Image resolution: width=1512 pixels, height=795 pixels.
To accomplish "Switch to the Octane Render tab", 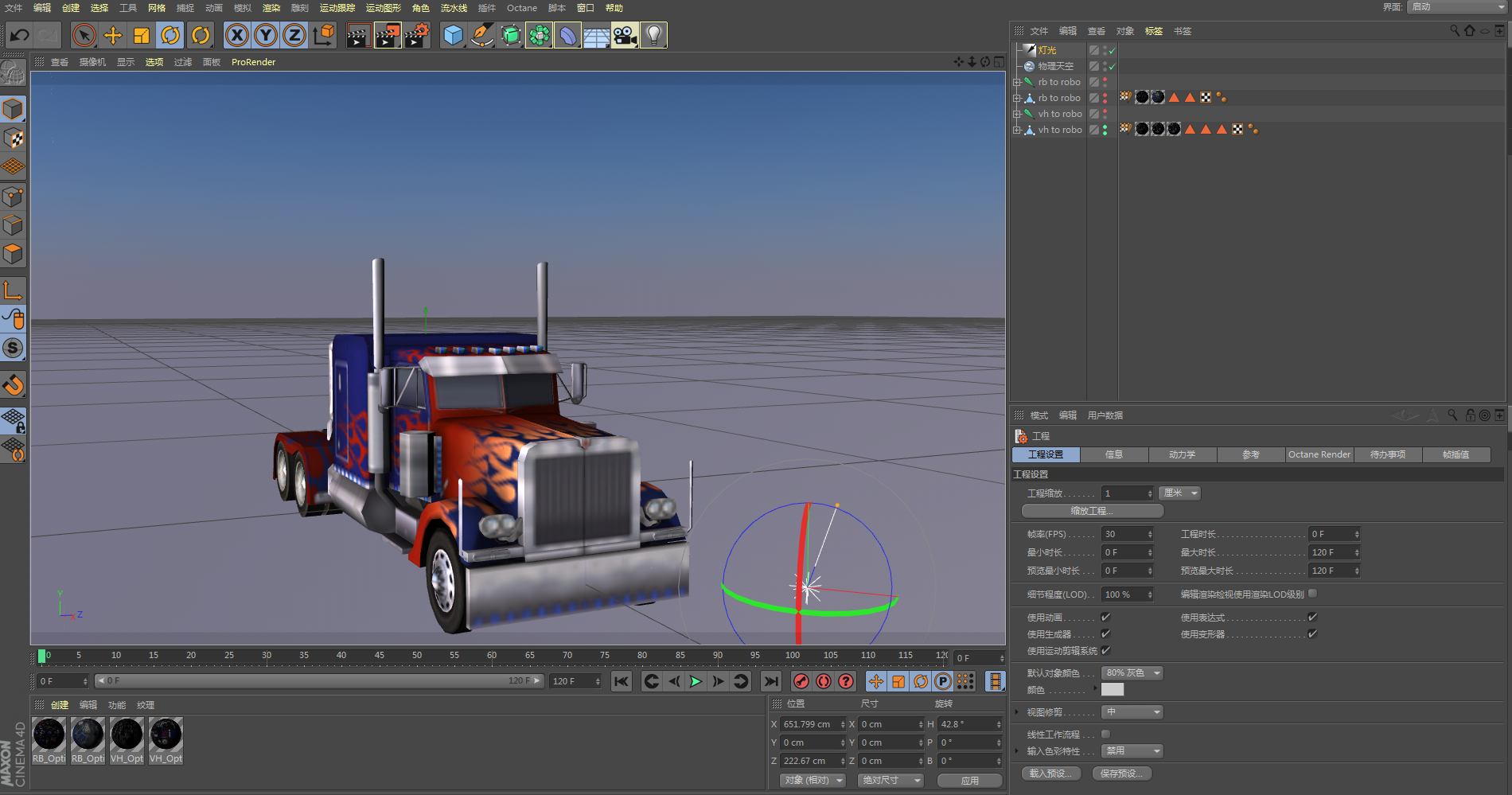I will coord(1319,454).
